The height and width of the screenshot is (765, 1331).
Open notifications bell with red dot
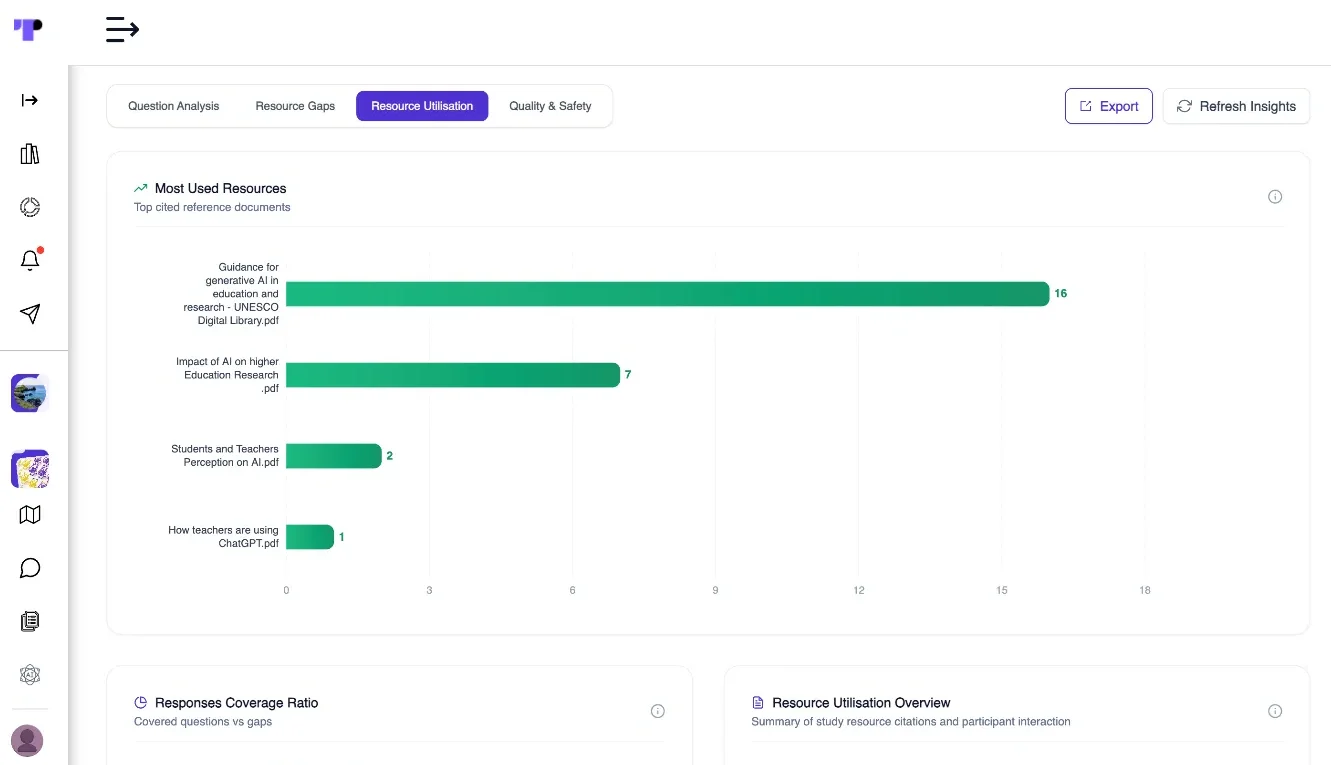[30, 260]
